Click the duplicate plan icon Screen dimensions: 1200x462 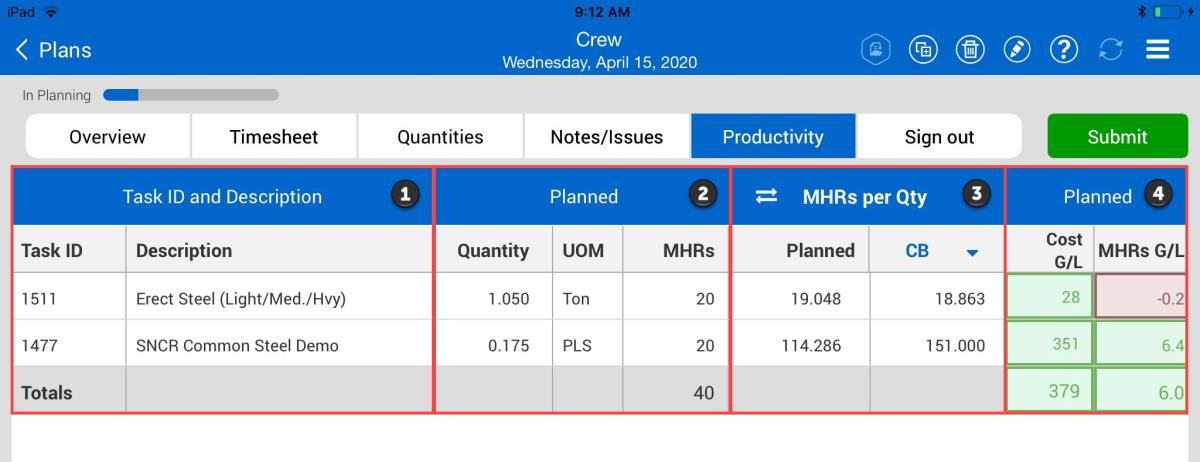click(x=923, y=50)
